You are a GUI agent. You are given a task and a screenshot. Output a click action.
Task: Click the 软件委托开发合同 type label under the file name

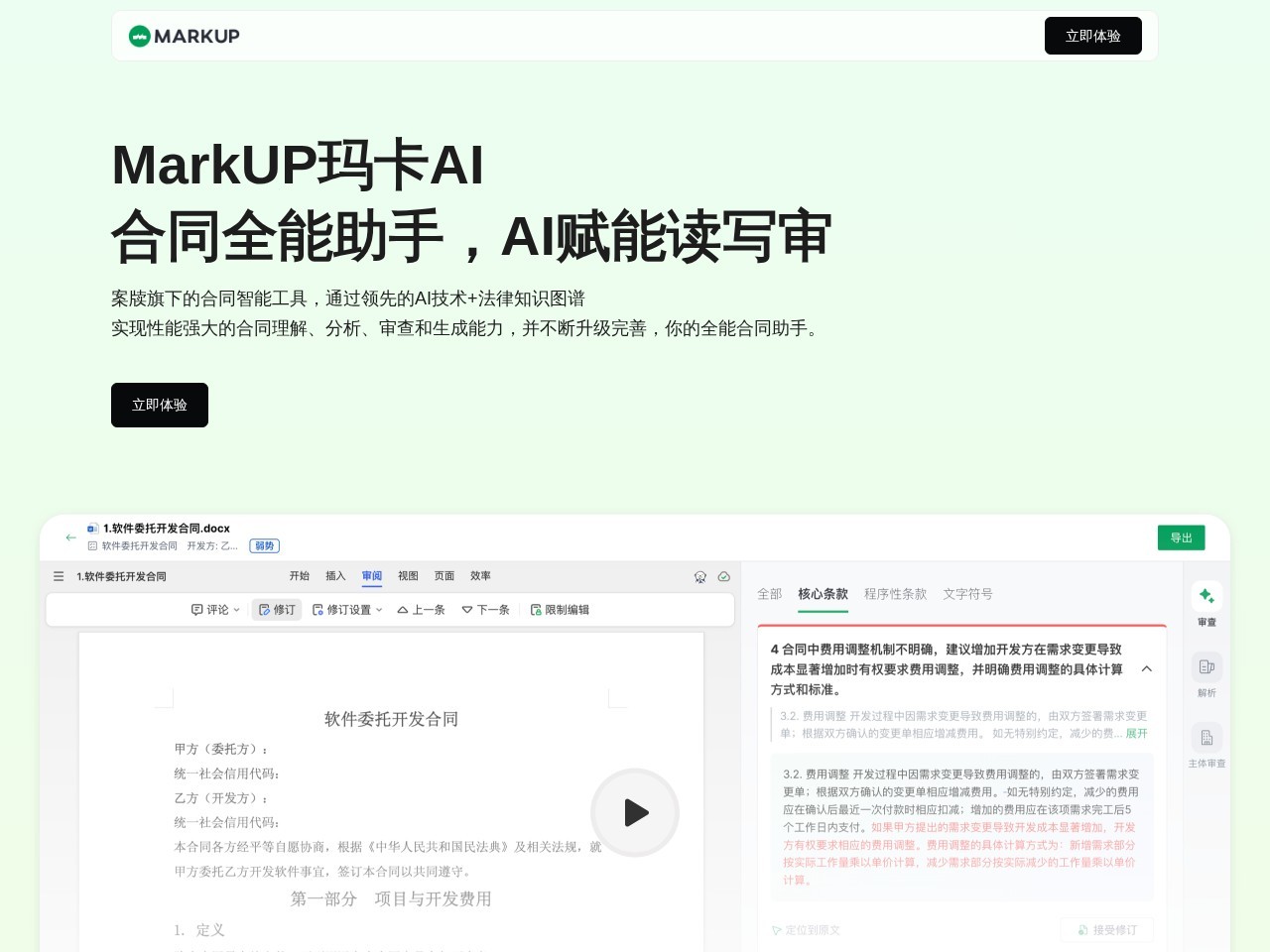139,545
